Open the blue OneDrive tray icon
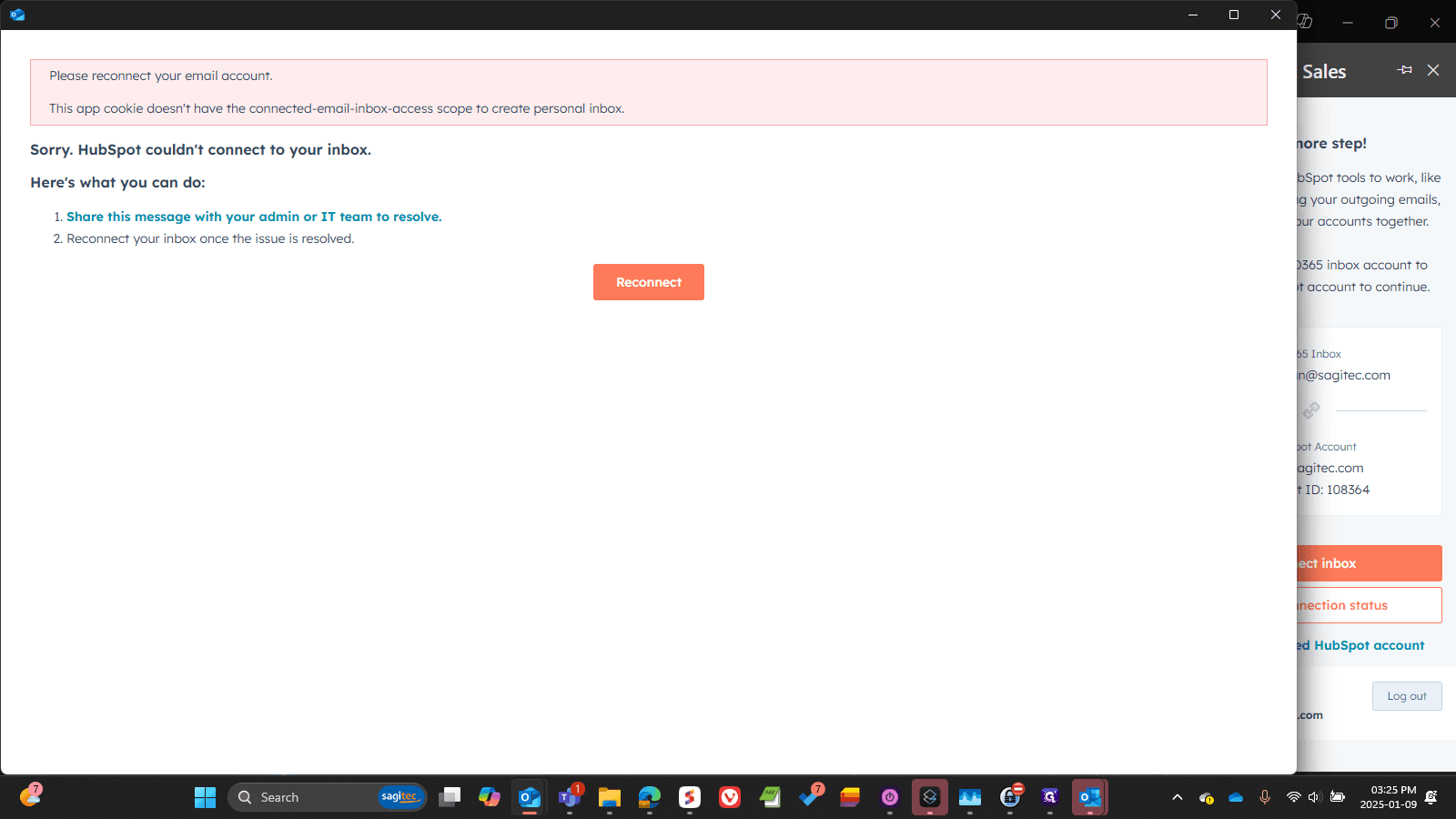Image resolution: width=1456 pixels, height=819 pixels. click(1236, 797)
